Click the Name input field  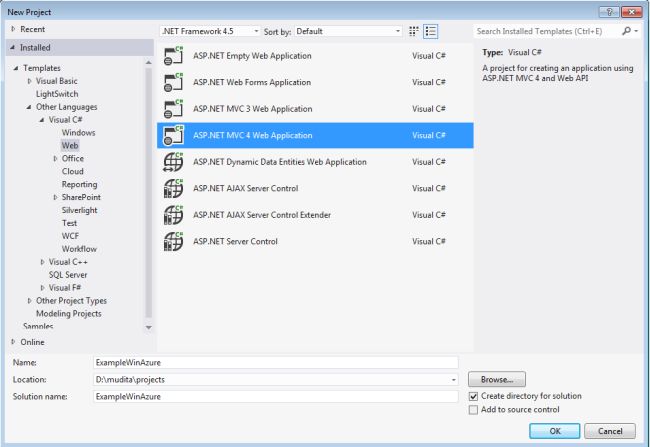(x=276, y=362)
